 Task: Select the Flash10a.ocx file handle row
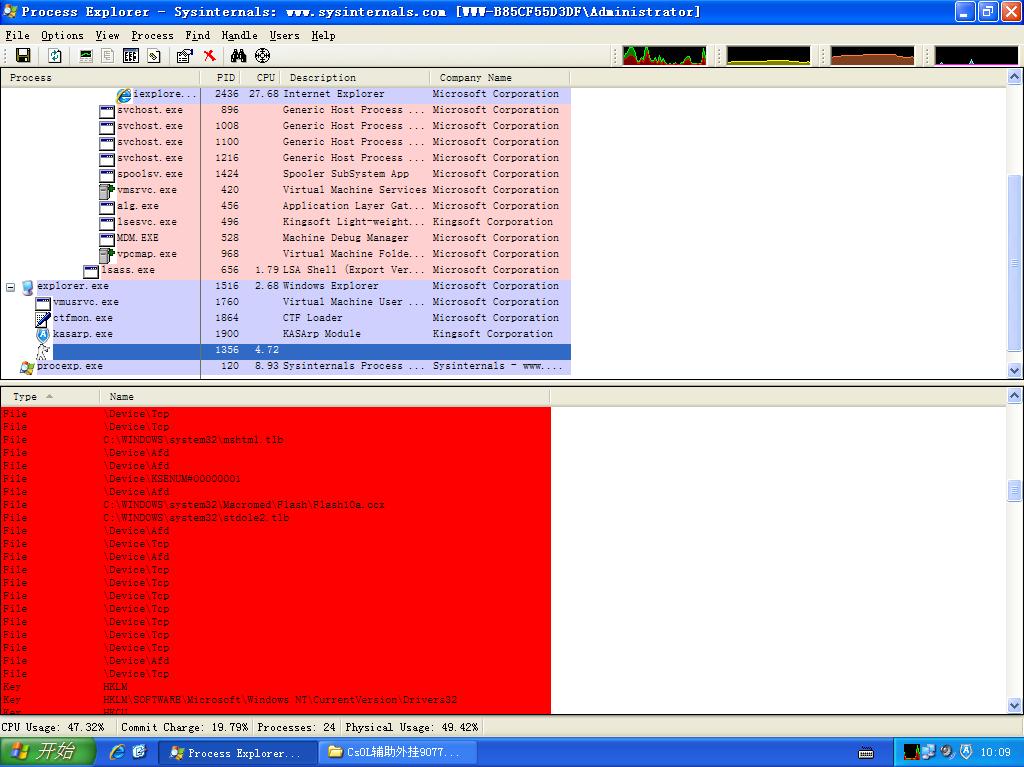(276, 505)
